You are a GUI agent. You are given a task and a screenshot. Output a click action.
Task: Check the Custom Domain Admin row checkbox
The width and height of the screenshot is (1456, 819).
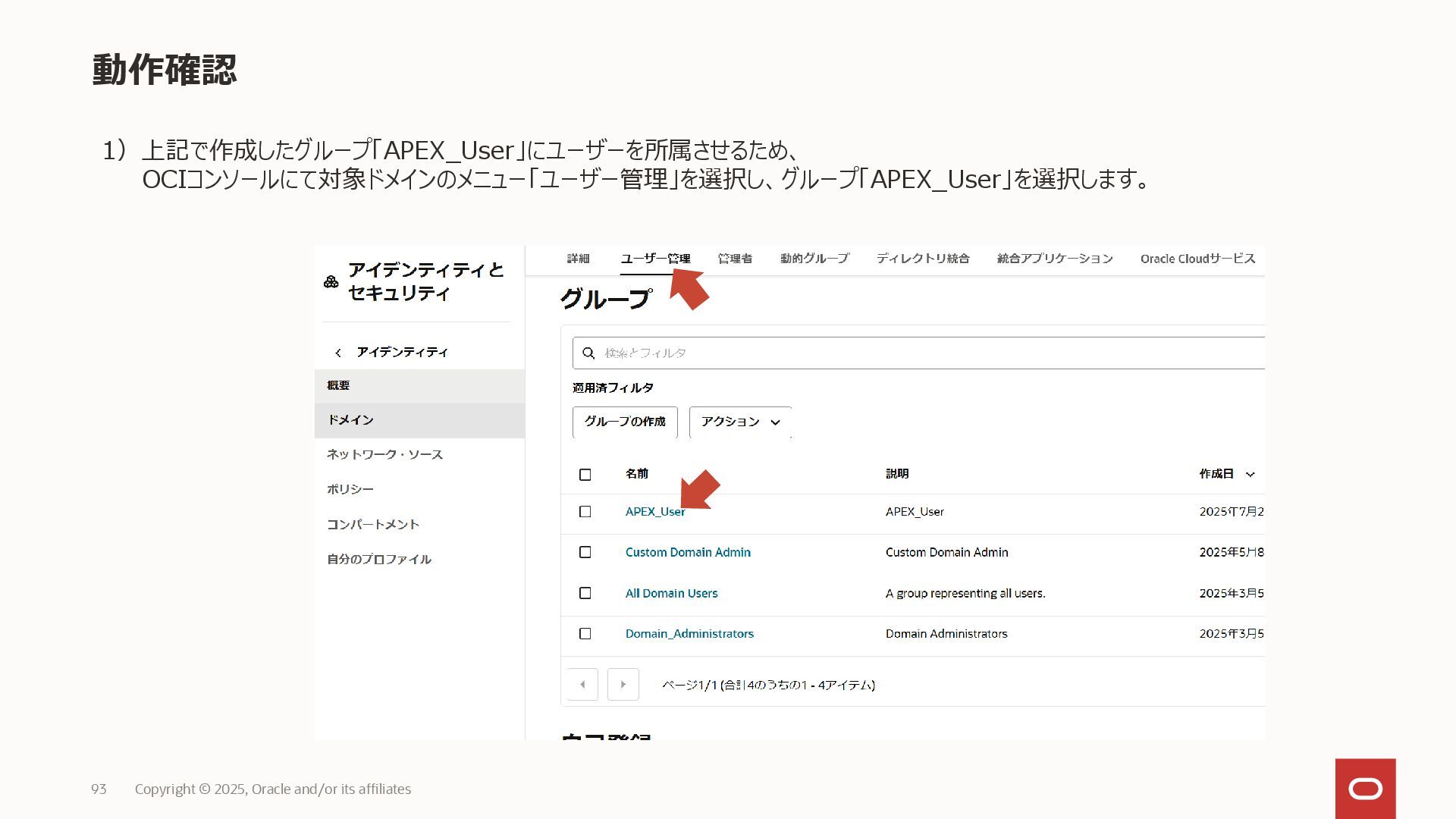(585, 552)
